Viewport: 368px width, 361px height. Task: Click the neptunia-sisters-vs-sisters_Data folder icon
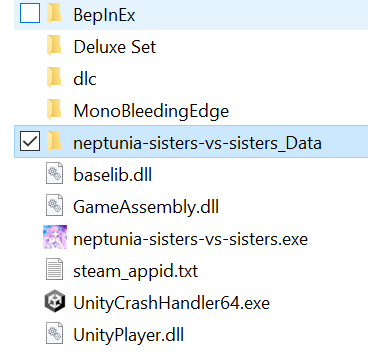click(x=54, y=142)
